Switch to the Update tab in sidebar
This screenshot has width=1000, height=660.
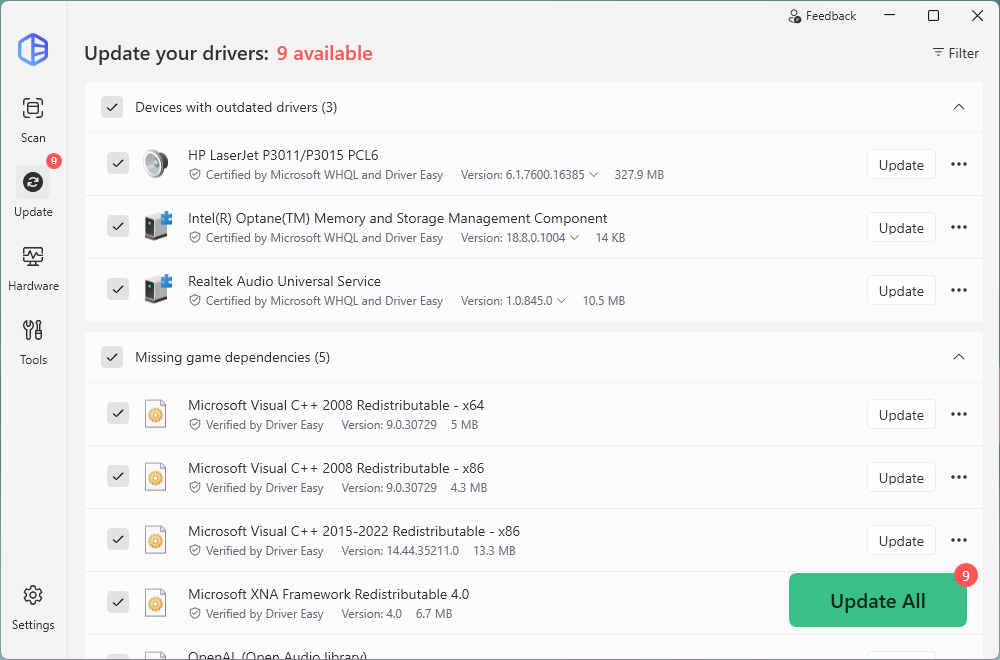(33, 192)
